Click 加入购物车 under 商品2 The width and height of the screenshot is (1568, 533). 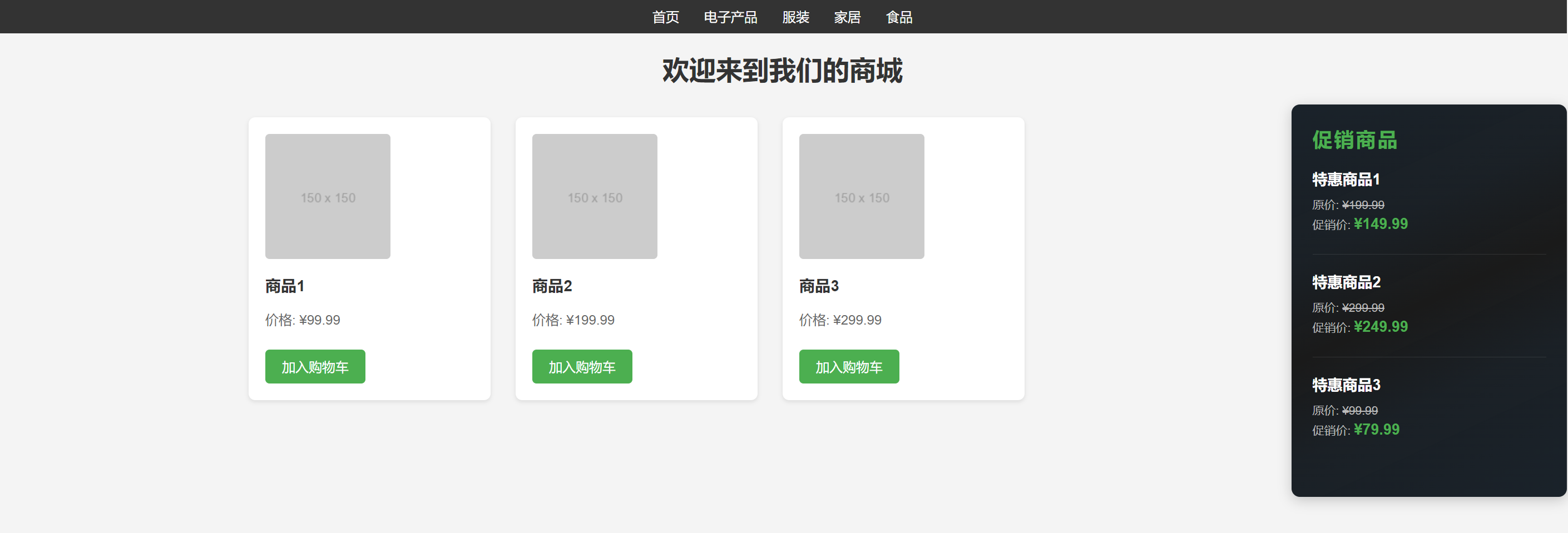click(x=582, y=366)
